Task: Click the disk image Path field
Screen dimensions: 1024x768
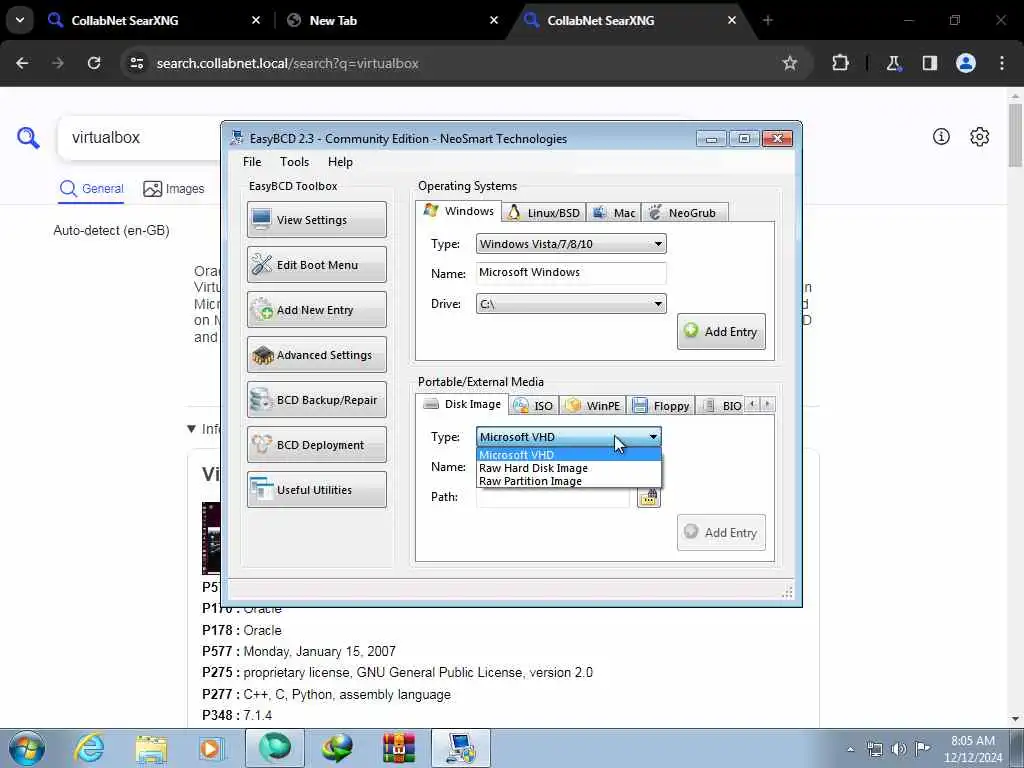Action: click(552, 498)
